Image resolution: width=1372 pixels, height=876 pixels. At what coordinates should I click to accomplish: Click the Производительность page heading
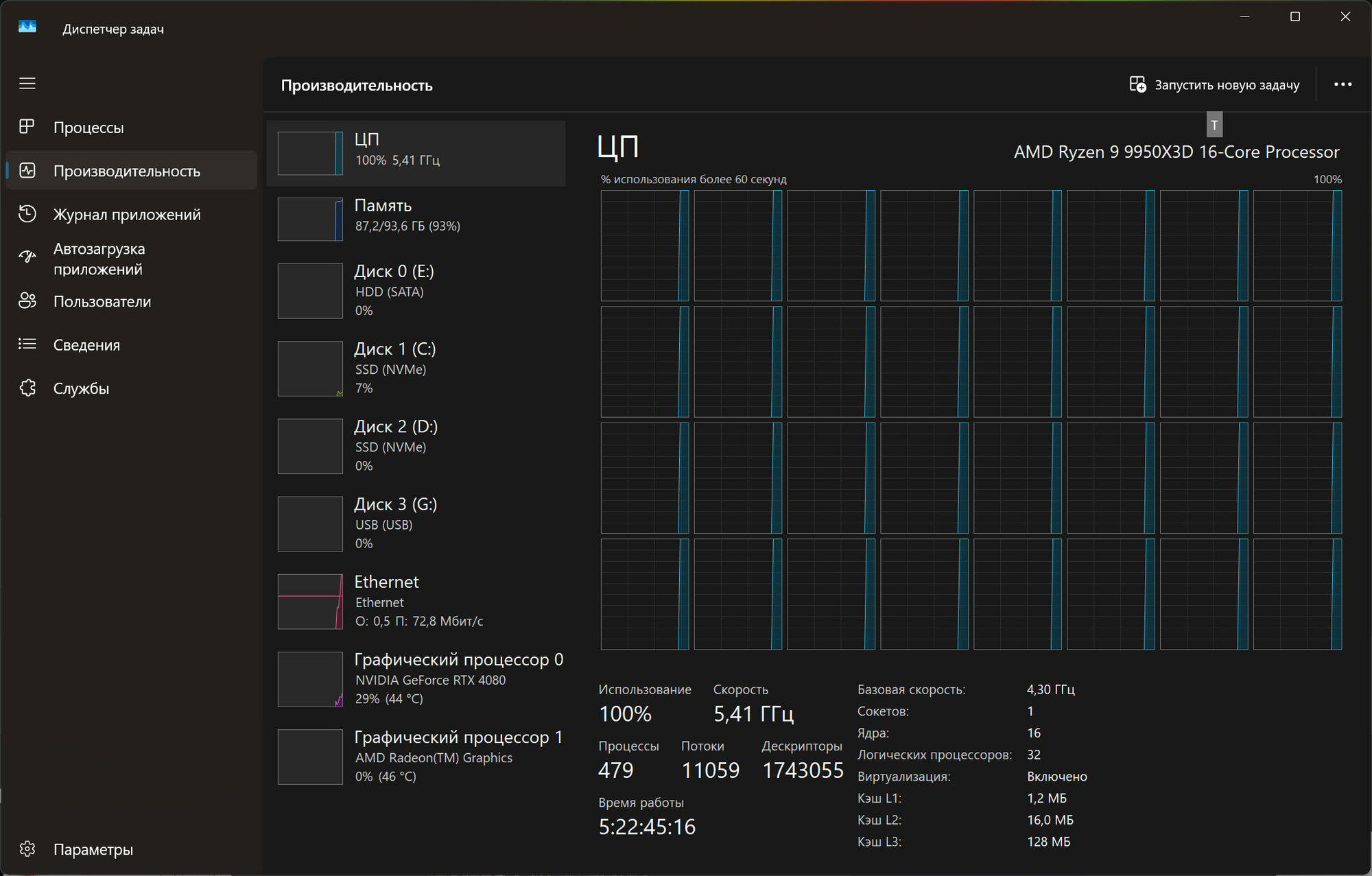point(357,86)
